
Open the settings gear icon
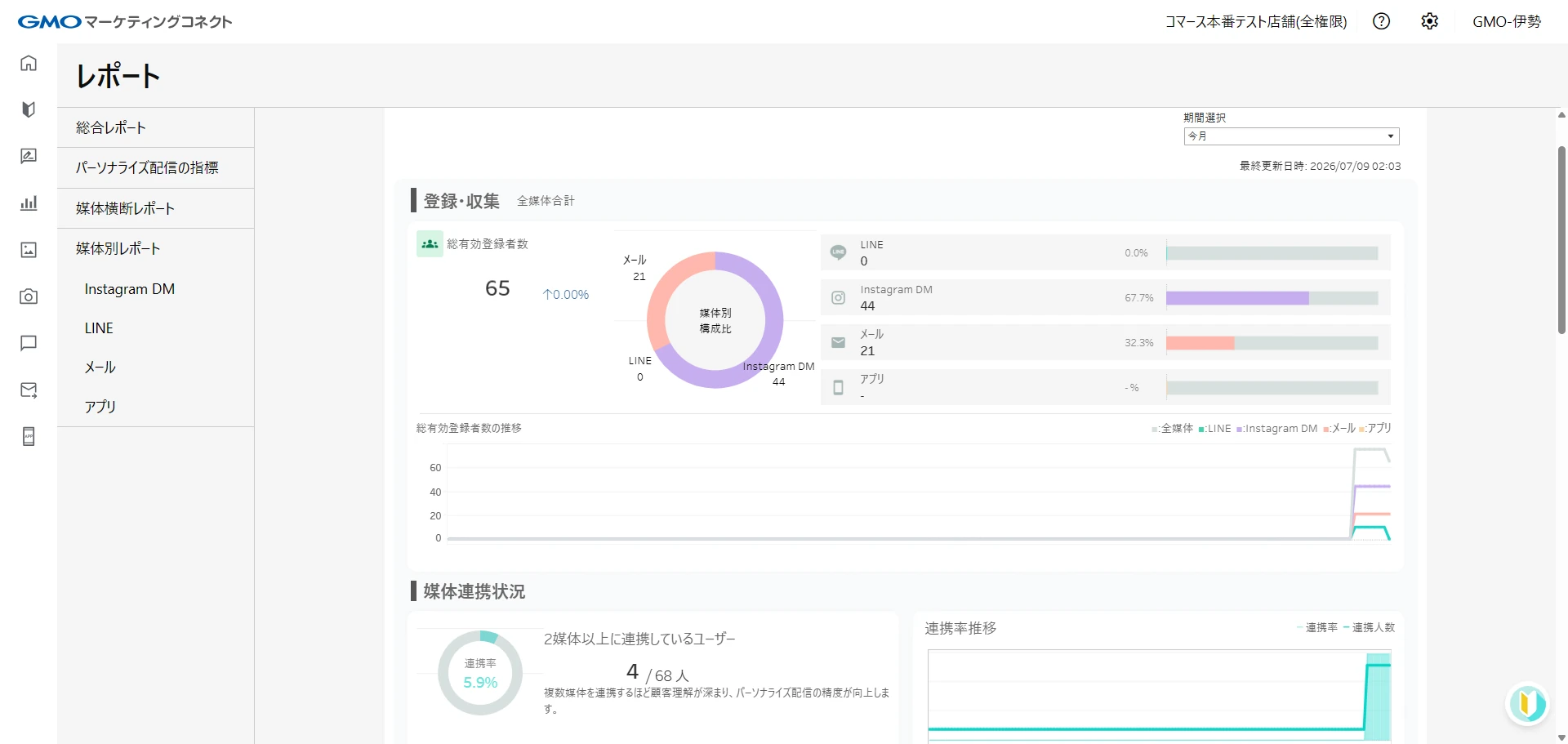pos(1429,21)
